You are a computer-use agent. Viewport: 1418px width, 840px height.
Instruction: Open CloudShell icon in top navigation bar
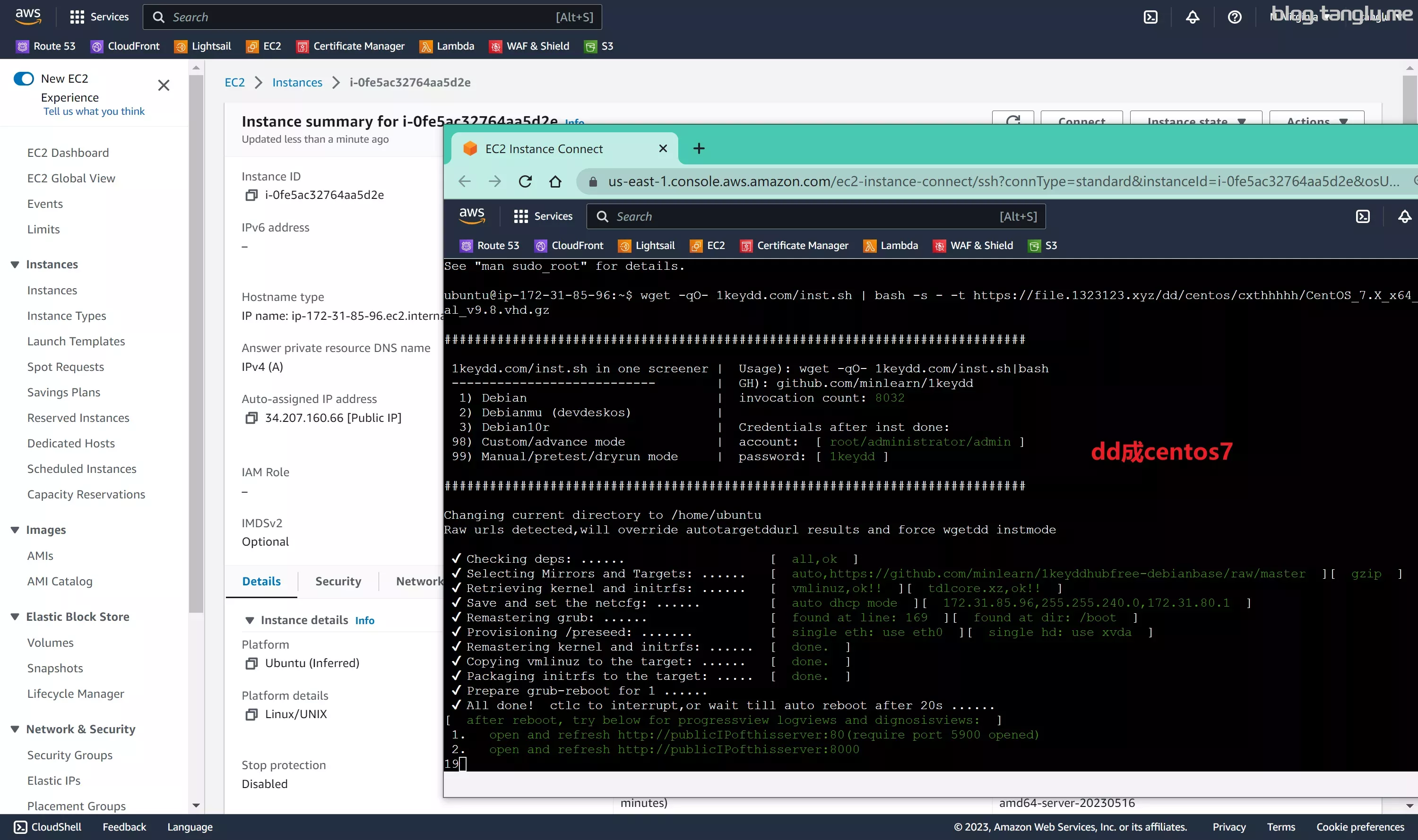(1150, 17)
